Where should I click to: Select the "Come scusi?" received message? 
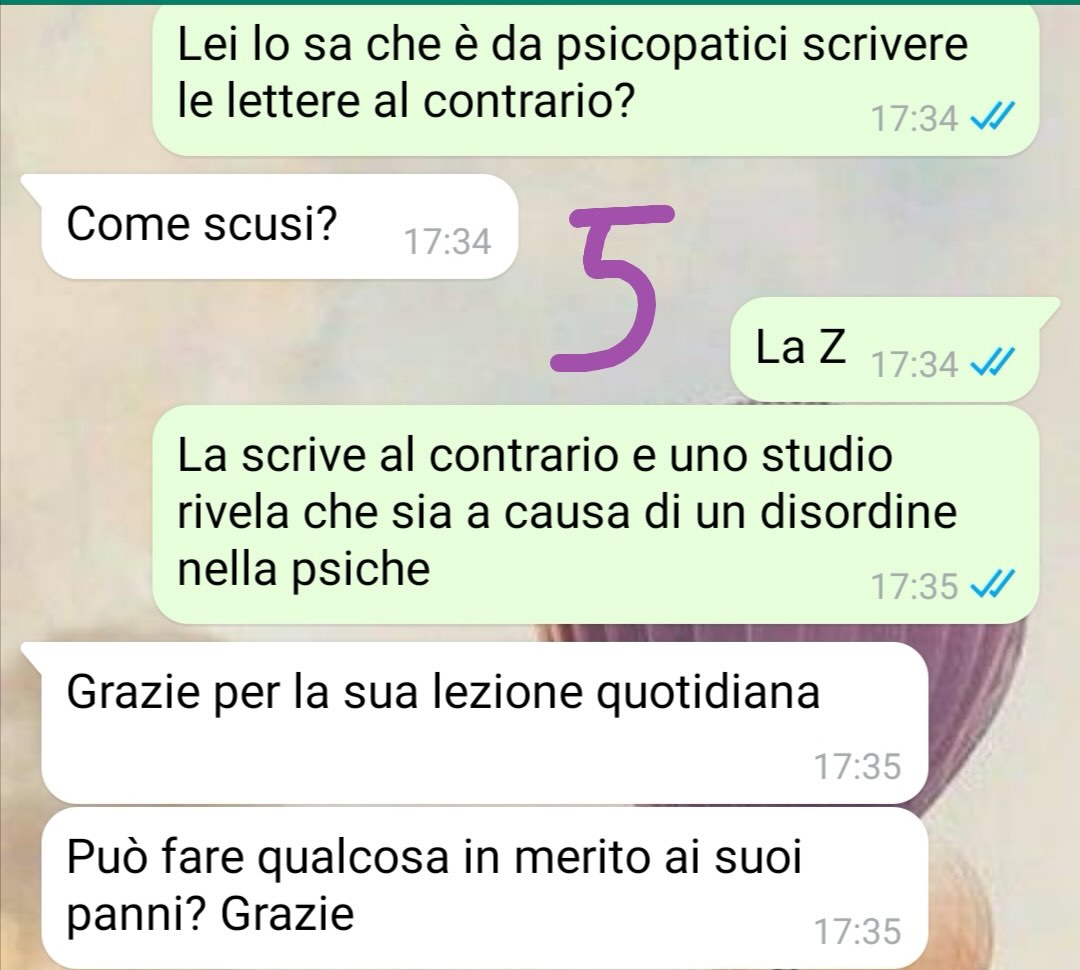pyautogui.click(x=279, y=227)
